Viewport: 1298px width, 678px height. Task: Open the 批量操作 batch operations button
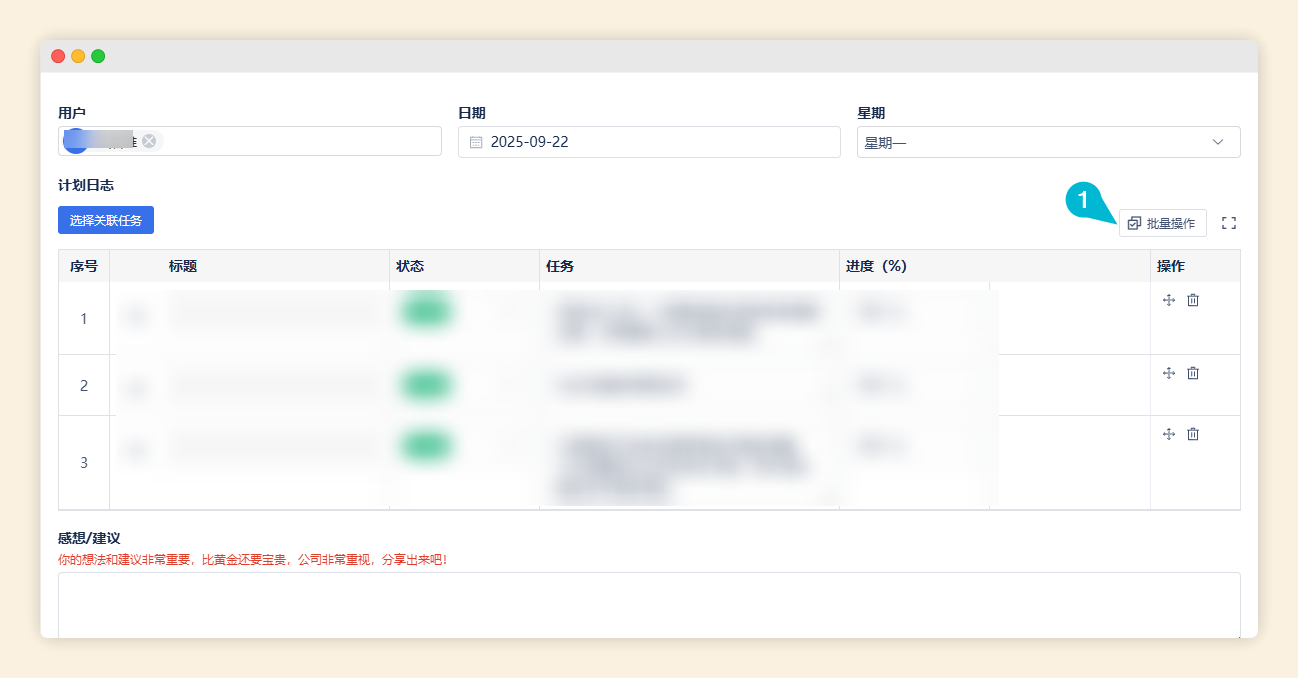(1162, 223)
